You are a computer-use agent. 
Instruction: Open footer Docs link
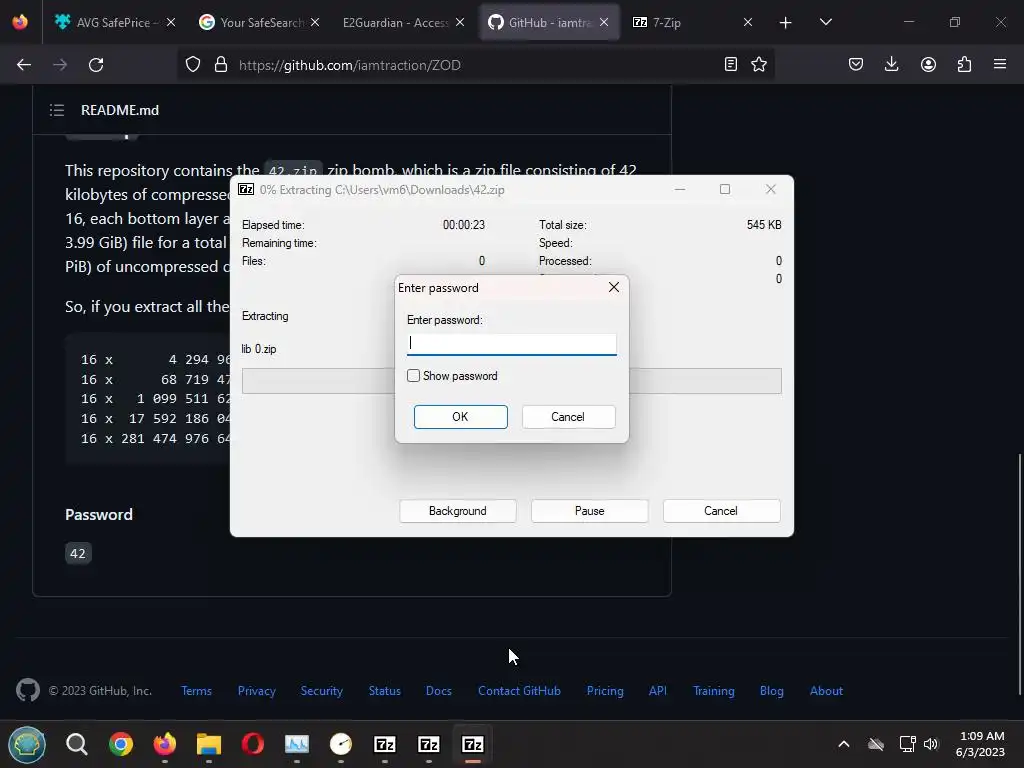(438, 691)
